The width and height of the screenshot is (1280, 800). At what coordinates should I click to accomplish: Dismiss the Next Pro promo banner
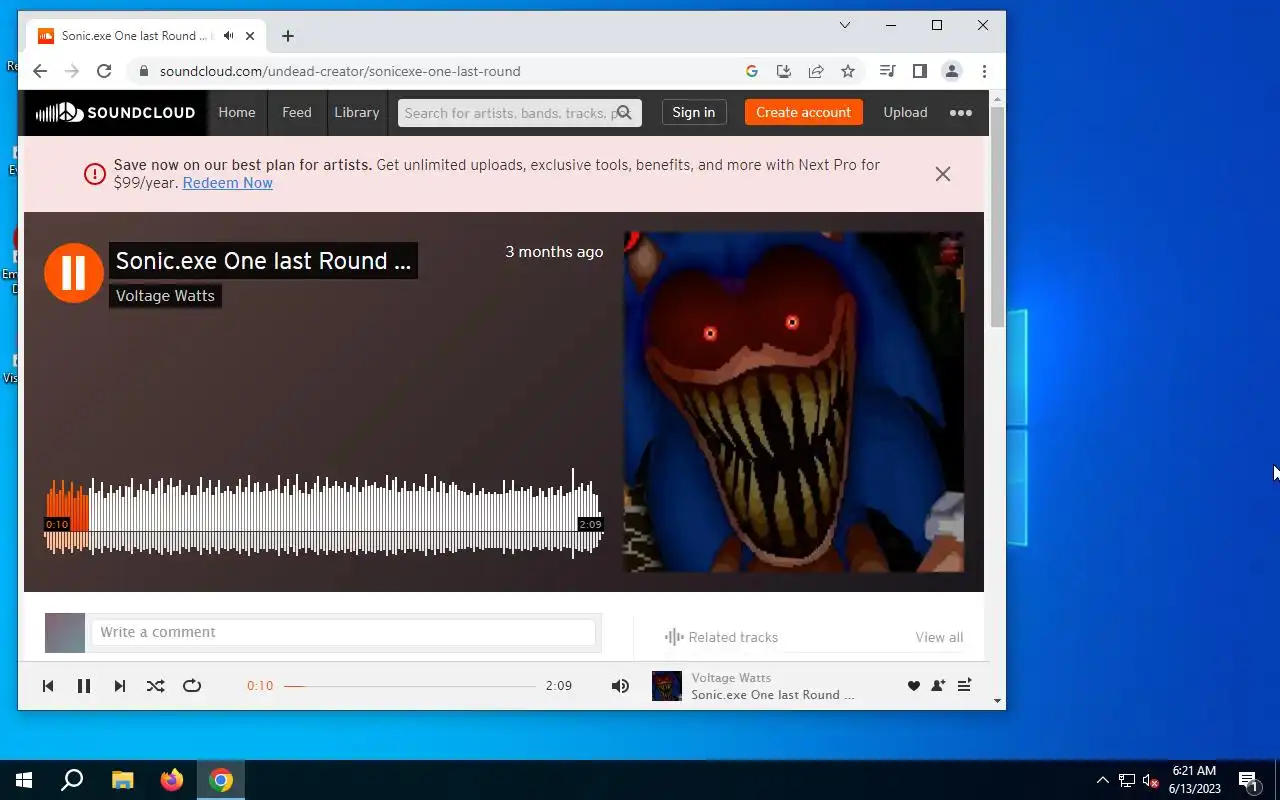[x=943, y=174]
